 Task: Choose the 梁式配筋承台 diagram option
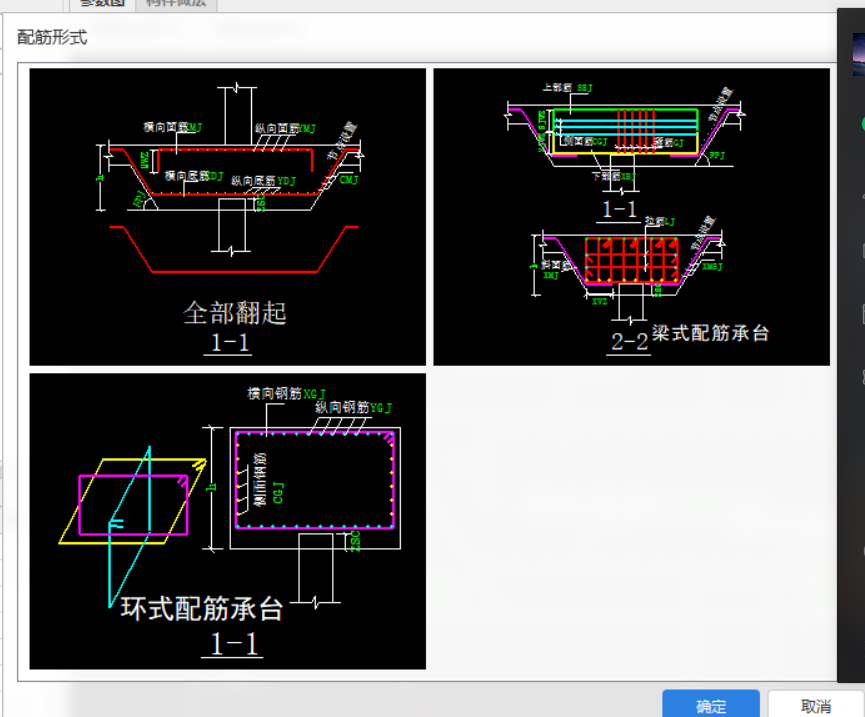pyautogui.click(x=631, y=217)
